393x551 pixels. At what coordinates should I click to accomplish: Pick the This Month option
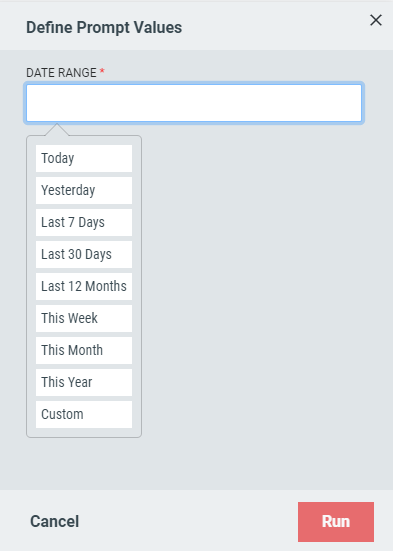coord(84,350)
